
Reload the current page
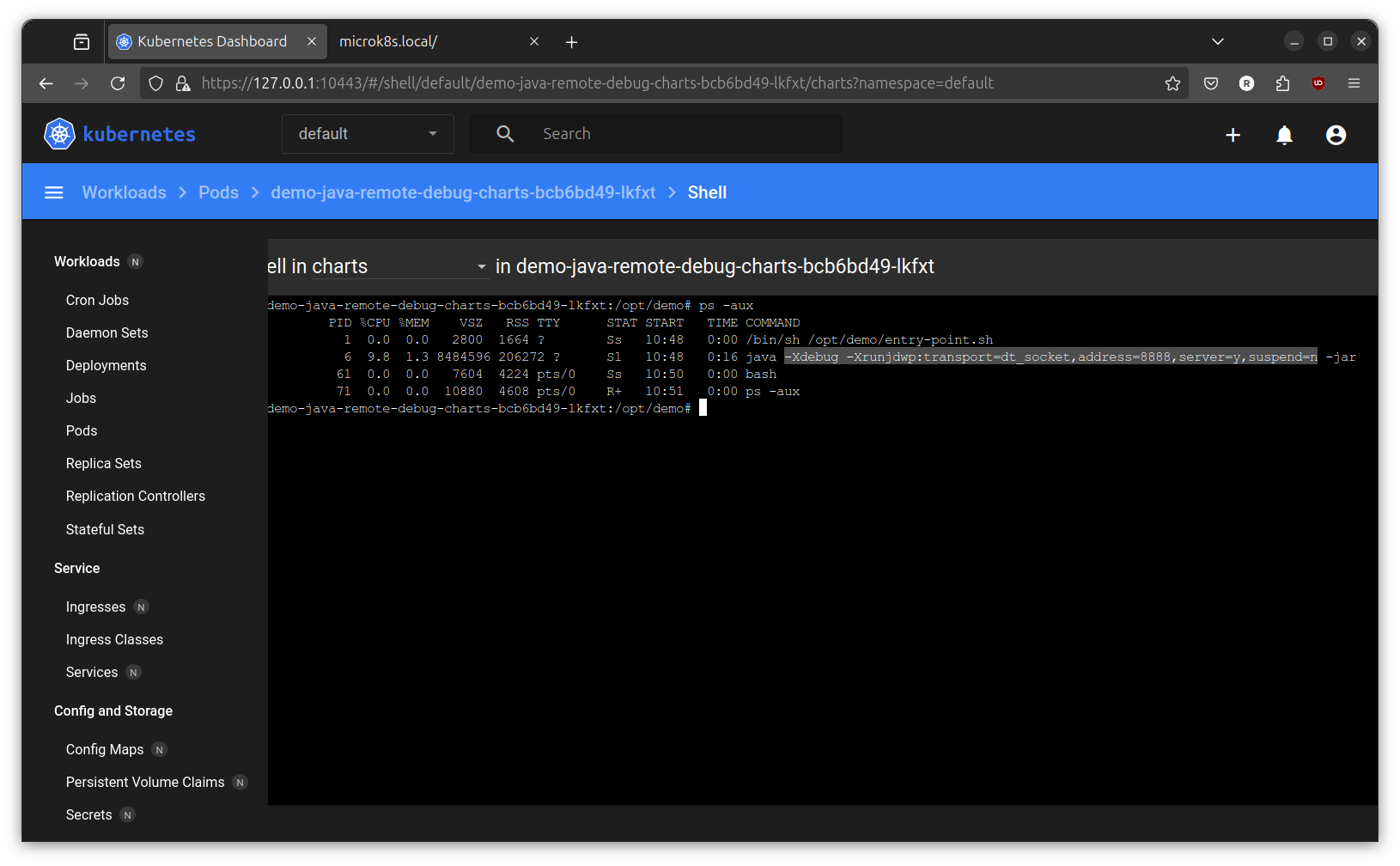coord(118,83)
